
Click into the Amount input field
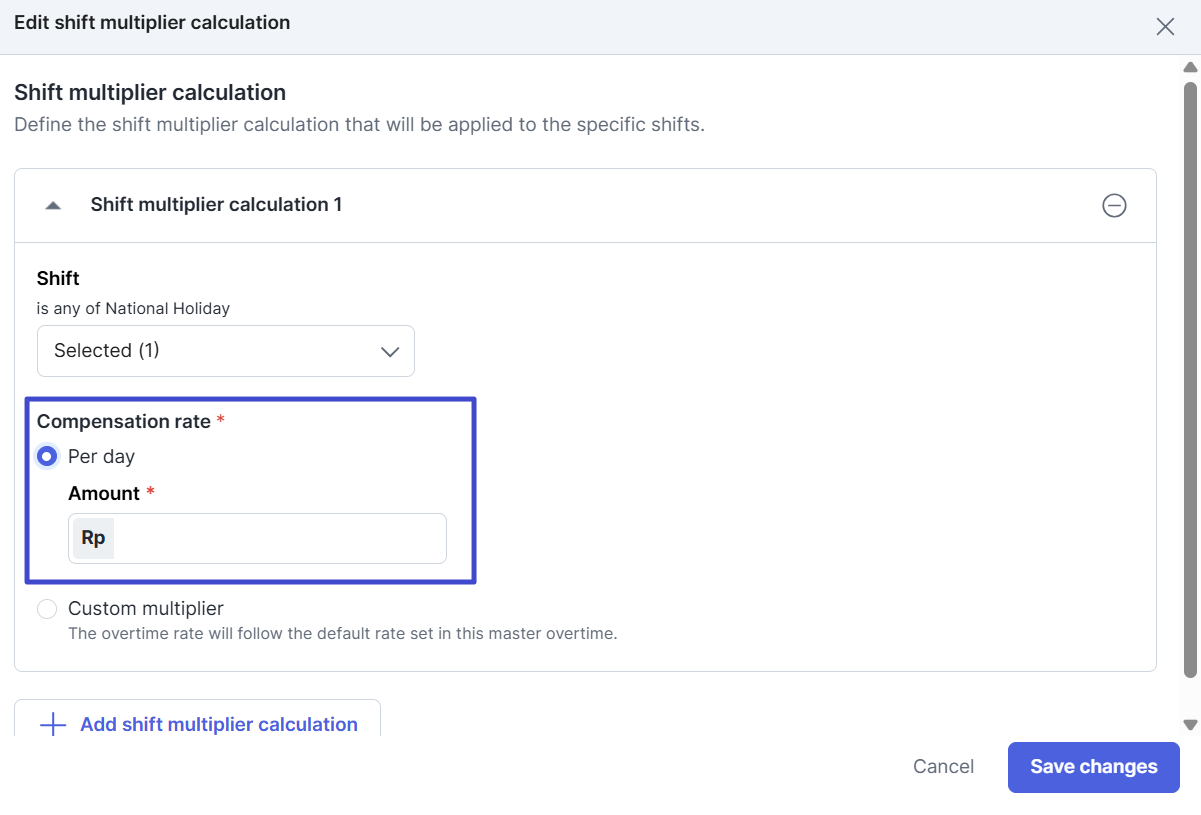(x=278, y=539)
